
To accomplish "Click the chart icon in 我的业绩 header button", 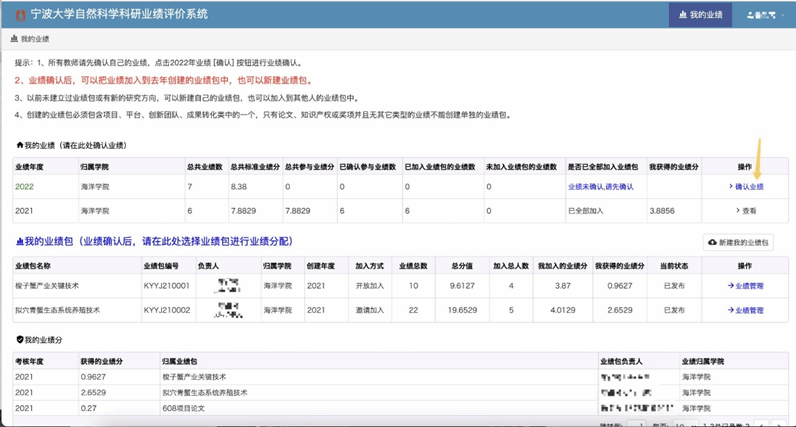I will tap(683, 15).
